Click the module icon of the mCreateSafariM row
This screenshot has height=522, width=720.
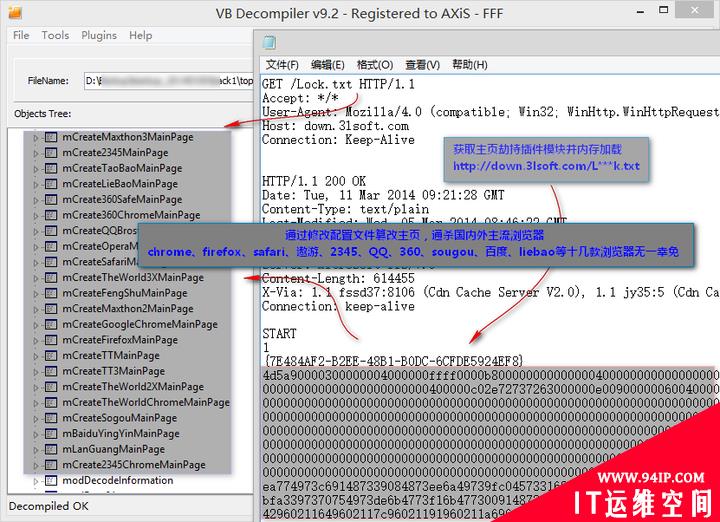(x=51, y=262)
